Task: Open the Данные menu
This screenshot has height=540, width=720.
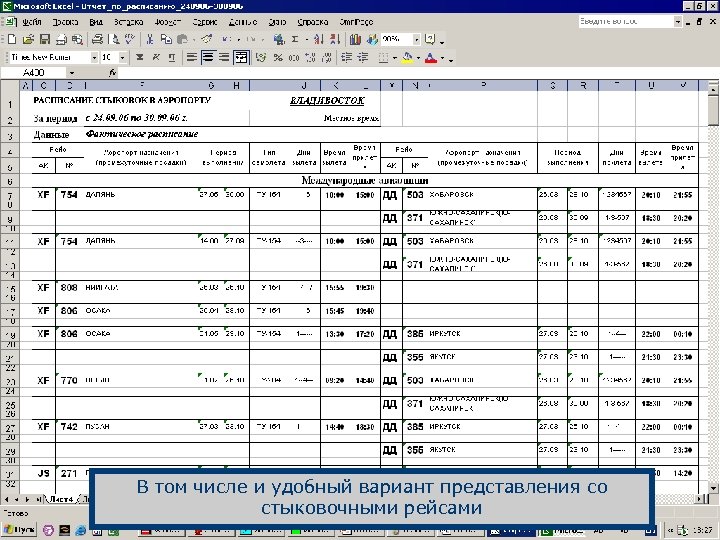Action: pyautogui.click(x=242, y=22)
